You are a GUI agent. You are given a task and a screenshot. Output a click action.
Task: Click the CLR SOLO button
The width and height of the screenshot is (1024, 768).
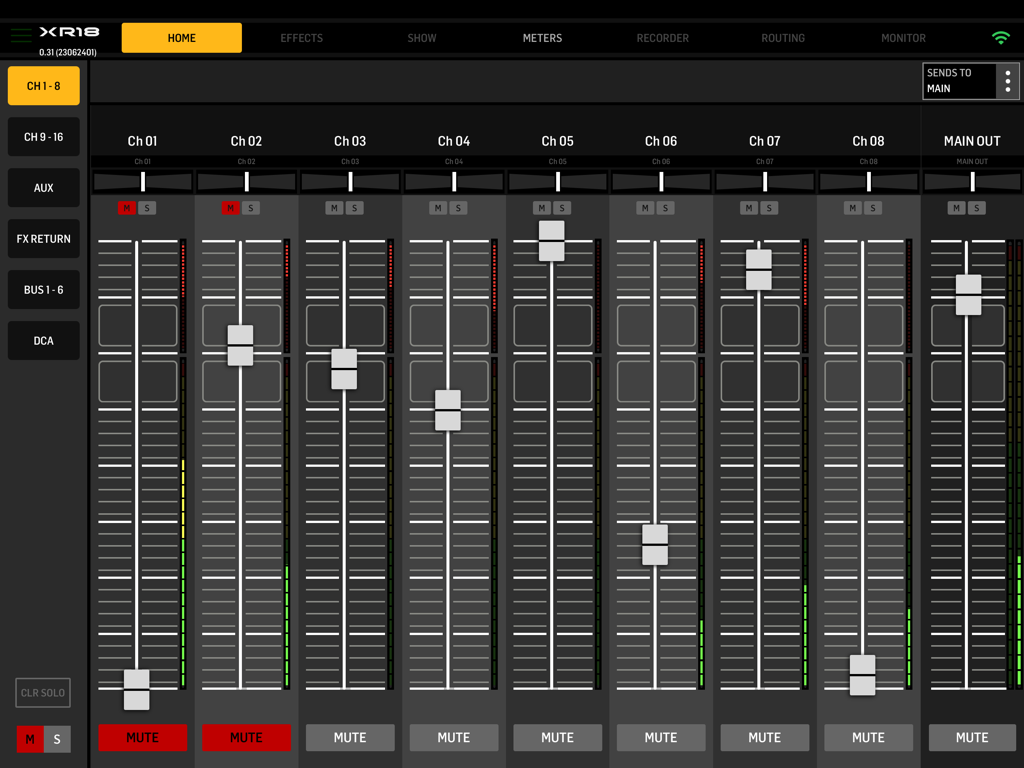coord(42,692)
